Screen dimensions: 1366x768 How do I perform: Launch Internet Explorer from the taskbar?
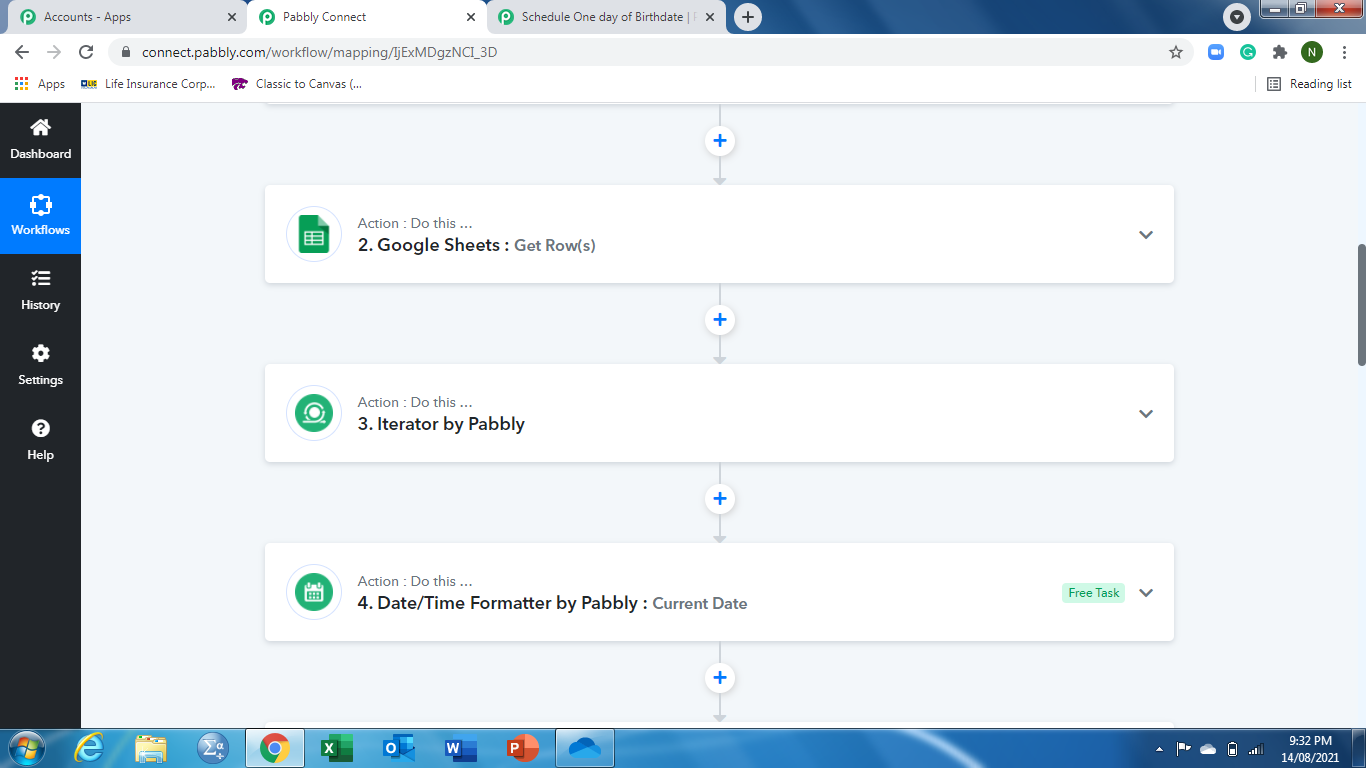click(x=89, y=748)
